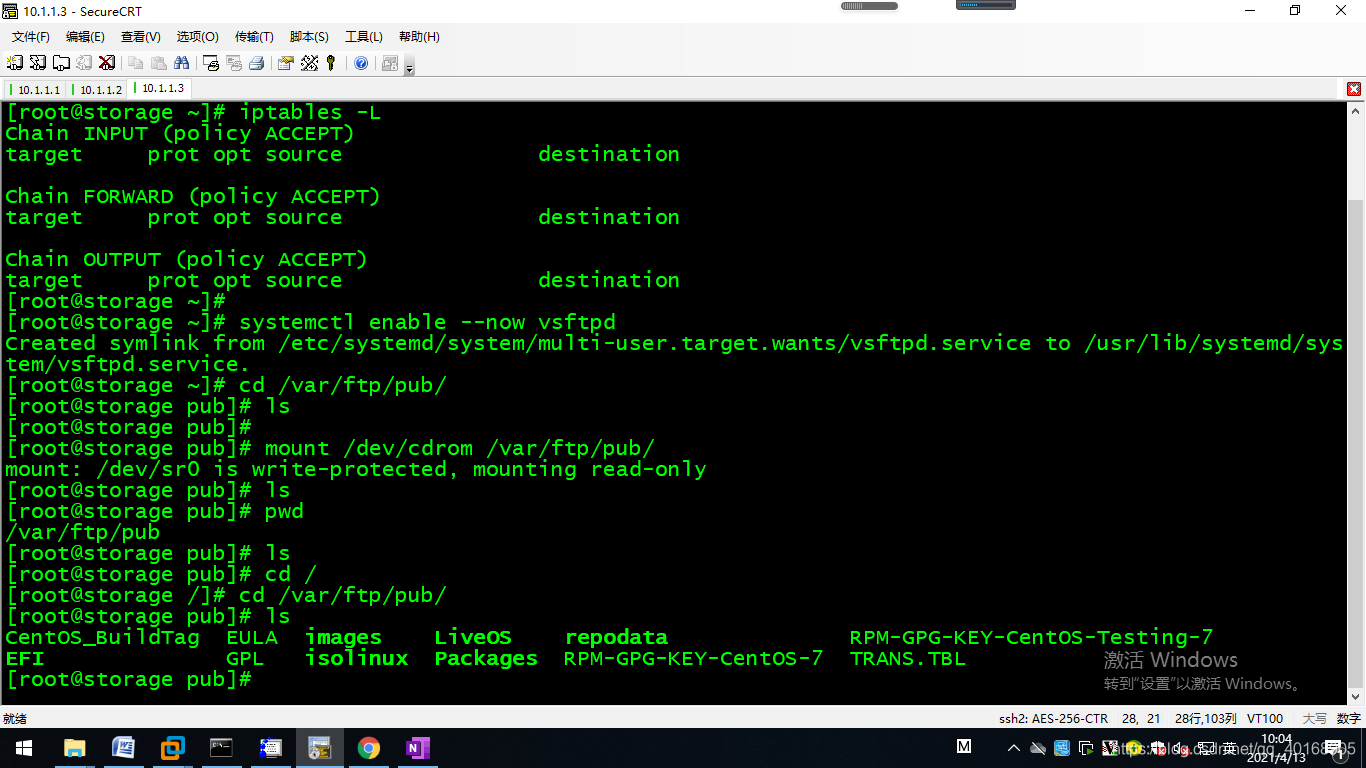This screenshot has height=768, width=1366.
Task: Switch to the 10.1.1.2 session tab
Action: coord(97,89)
